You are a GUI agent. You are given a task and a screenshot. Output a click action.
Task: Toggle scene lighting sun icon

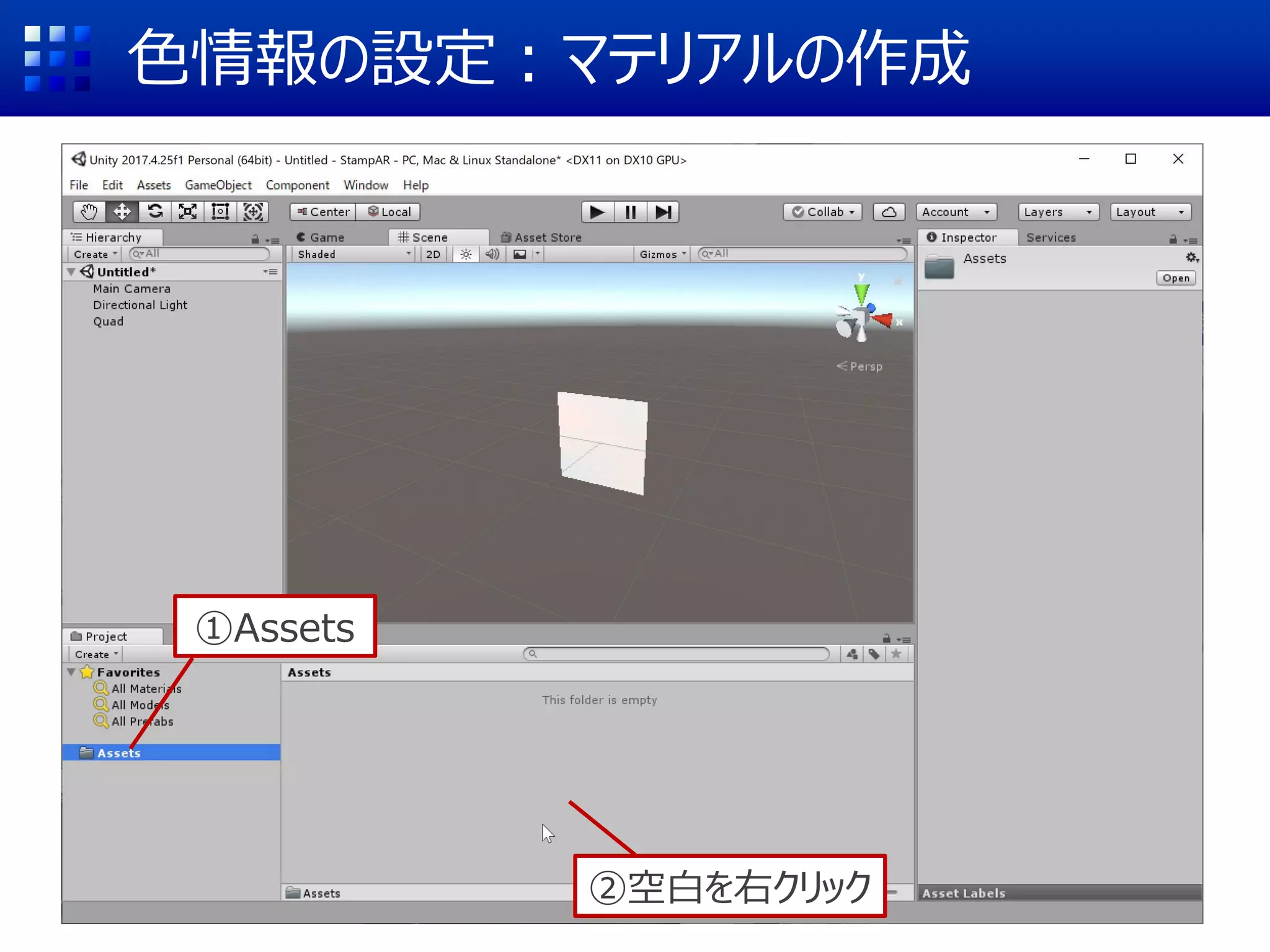click(x=466, y=254)
